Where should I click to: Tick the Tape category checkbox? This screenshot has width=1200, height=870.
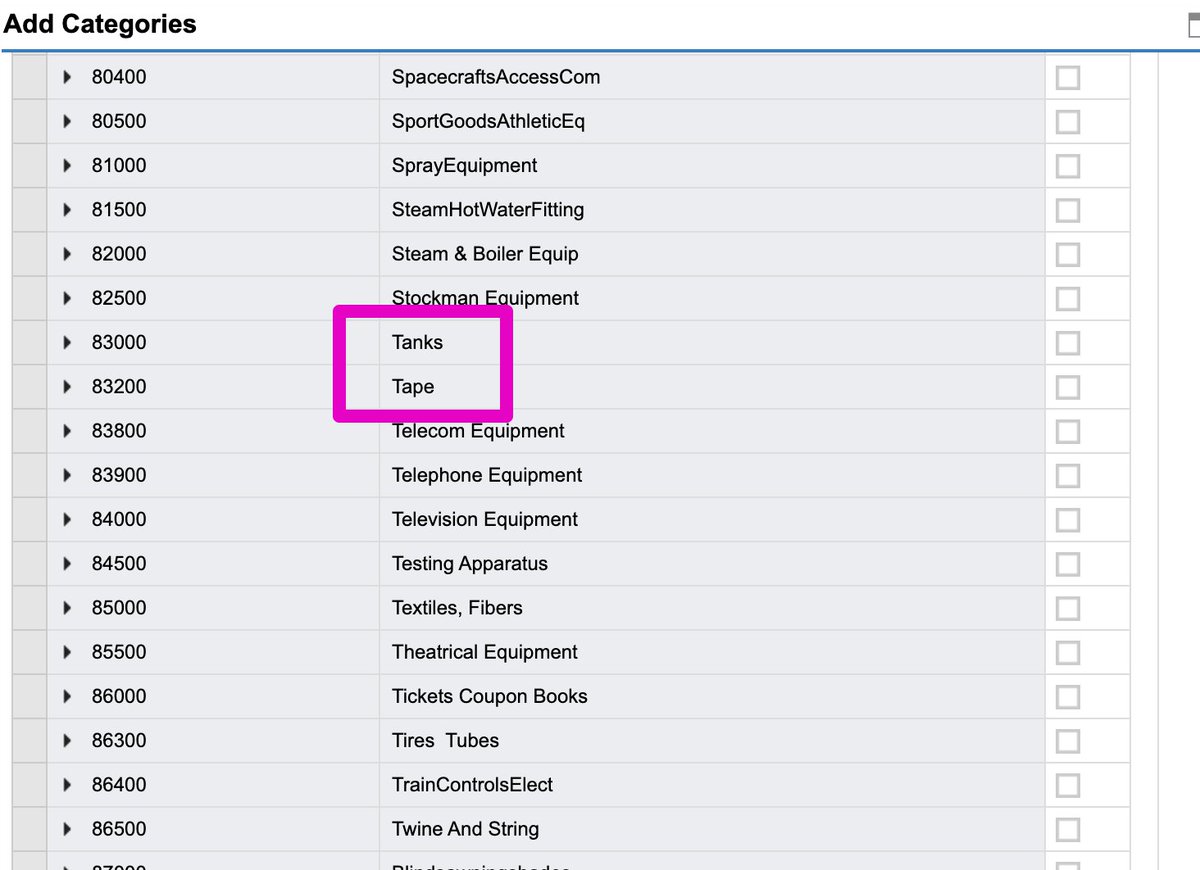[x=1067, y=386]
